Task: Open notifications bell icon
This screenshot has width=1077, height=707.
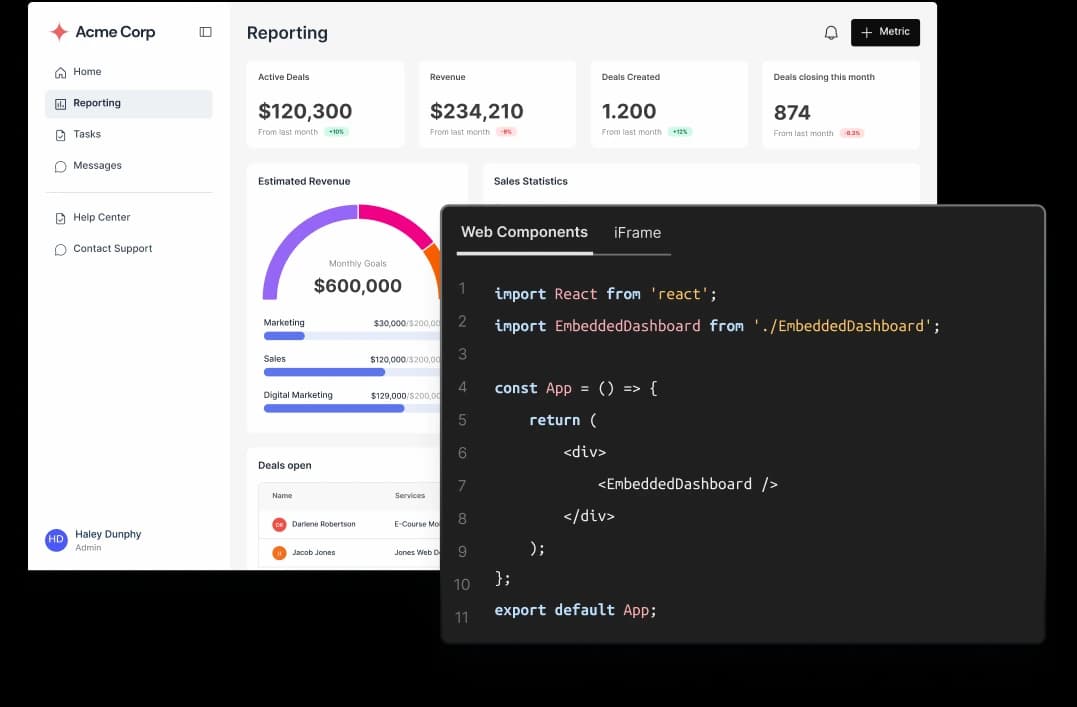Action: (831, 32)
